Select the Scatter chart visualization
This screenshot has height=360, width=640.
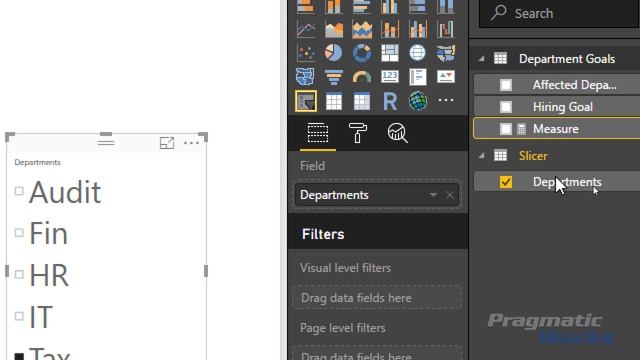click(x=306, y=53)
